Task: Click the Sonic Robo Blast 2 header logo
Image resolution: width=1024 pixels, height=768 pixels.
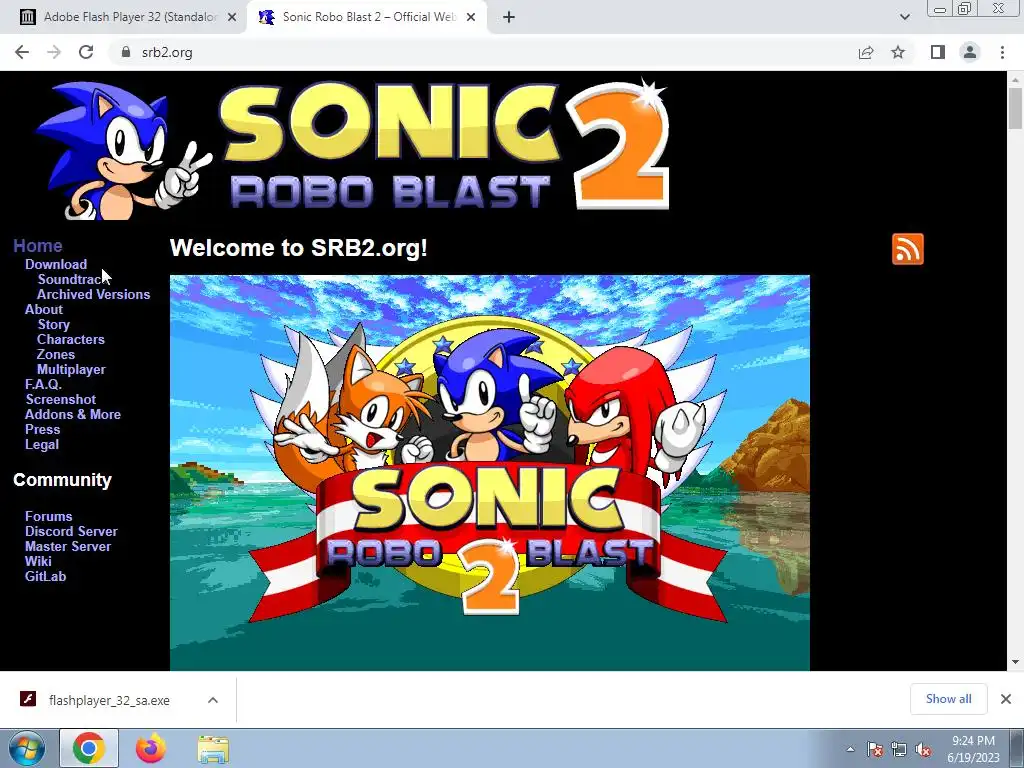Action: point(444,145)
